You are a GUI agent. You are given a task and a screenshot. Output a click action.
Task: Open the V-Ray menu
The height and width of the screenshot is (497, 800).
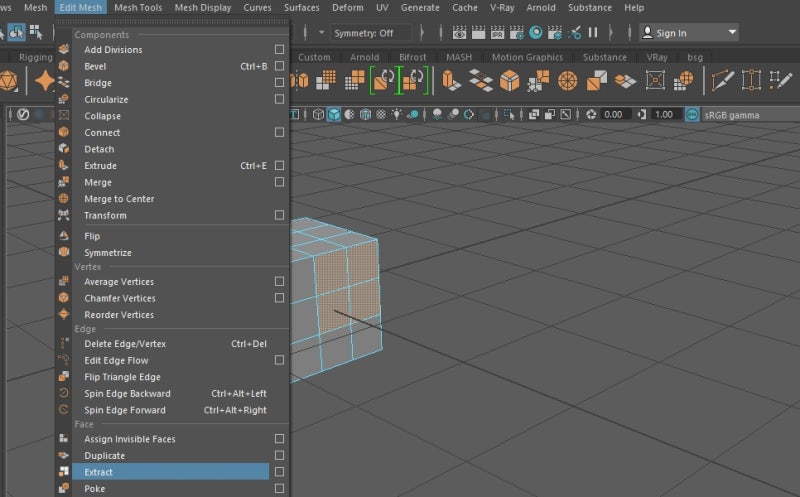(x=502, y=8)
